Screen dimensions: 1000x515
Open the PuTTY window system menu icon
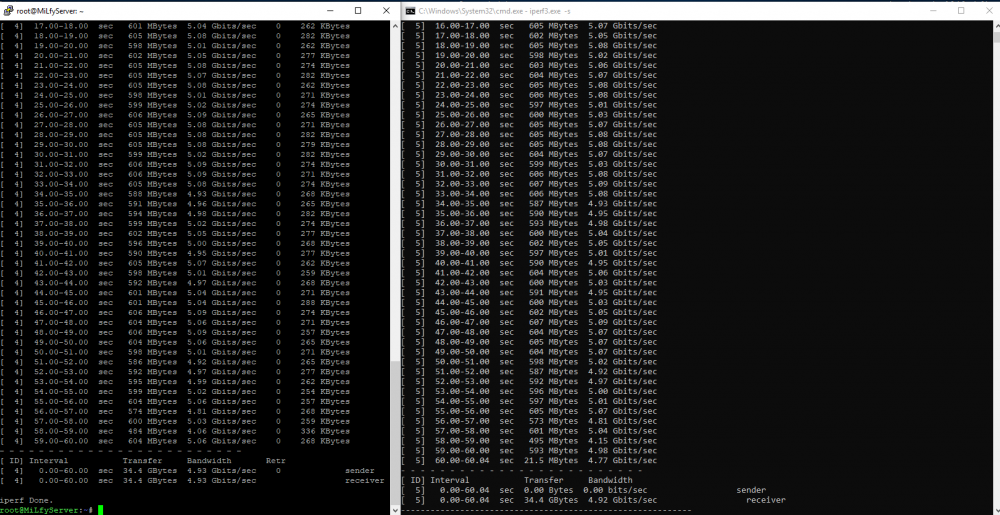tap(8, 10)
